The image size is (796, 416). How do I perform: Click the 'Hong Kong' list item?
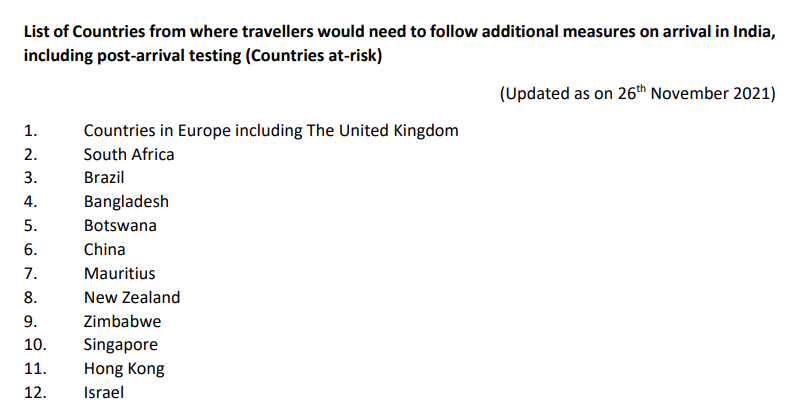coord(124,369)
